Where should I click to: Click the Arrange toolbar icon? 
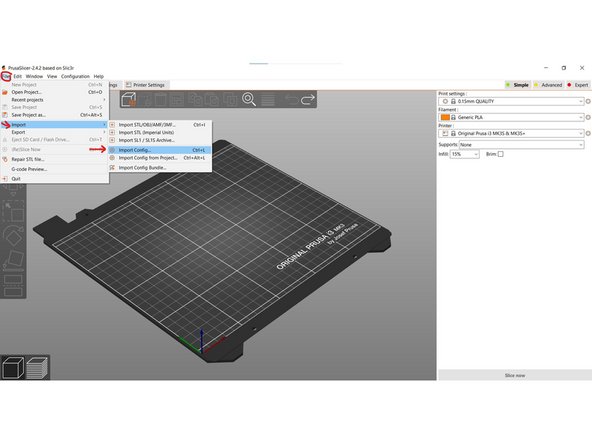click(176, 100)
